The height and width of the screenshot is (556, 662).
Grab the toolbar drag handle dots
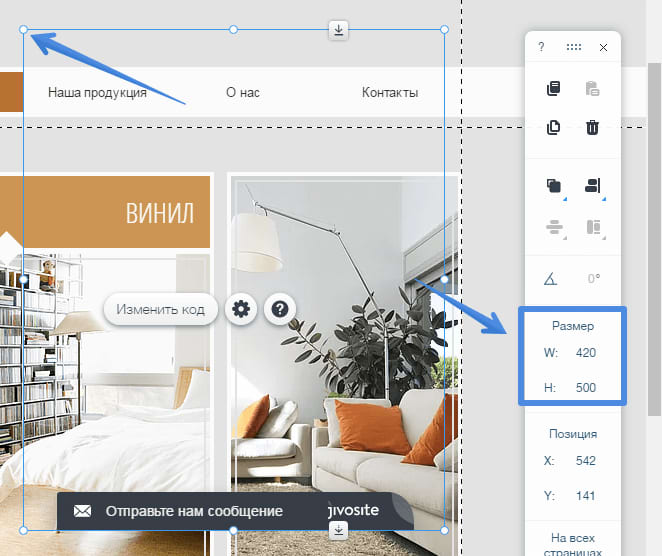[573, 47]
